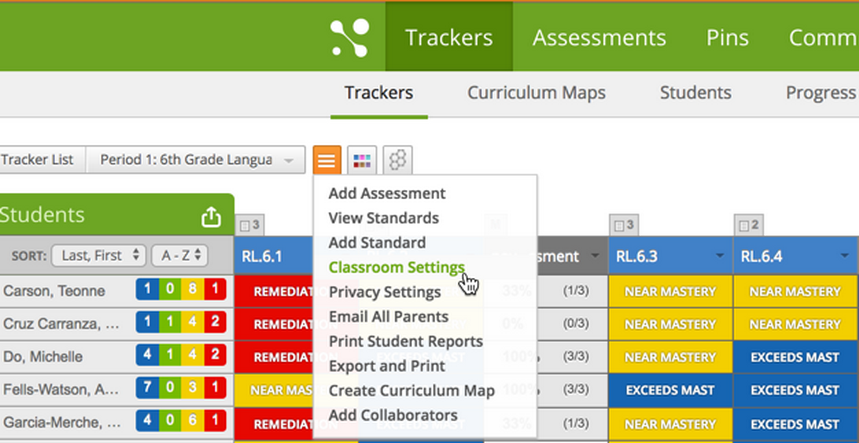Image resolution: width=859 pixels, height=443 pixels.
Task: Click Fells-Watson's NEAR MASTERY cell under RL.6.1
Action: (x=274, y=390)
